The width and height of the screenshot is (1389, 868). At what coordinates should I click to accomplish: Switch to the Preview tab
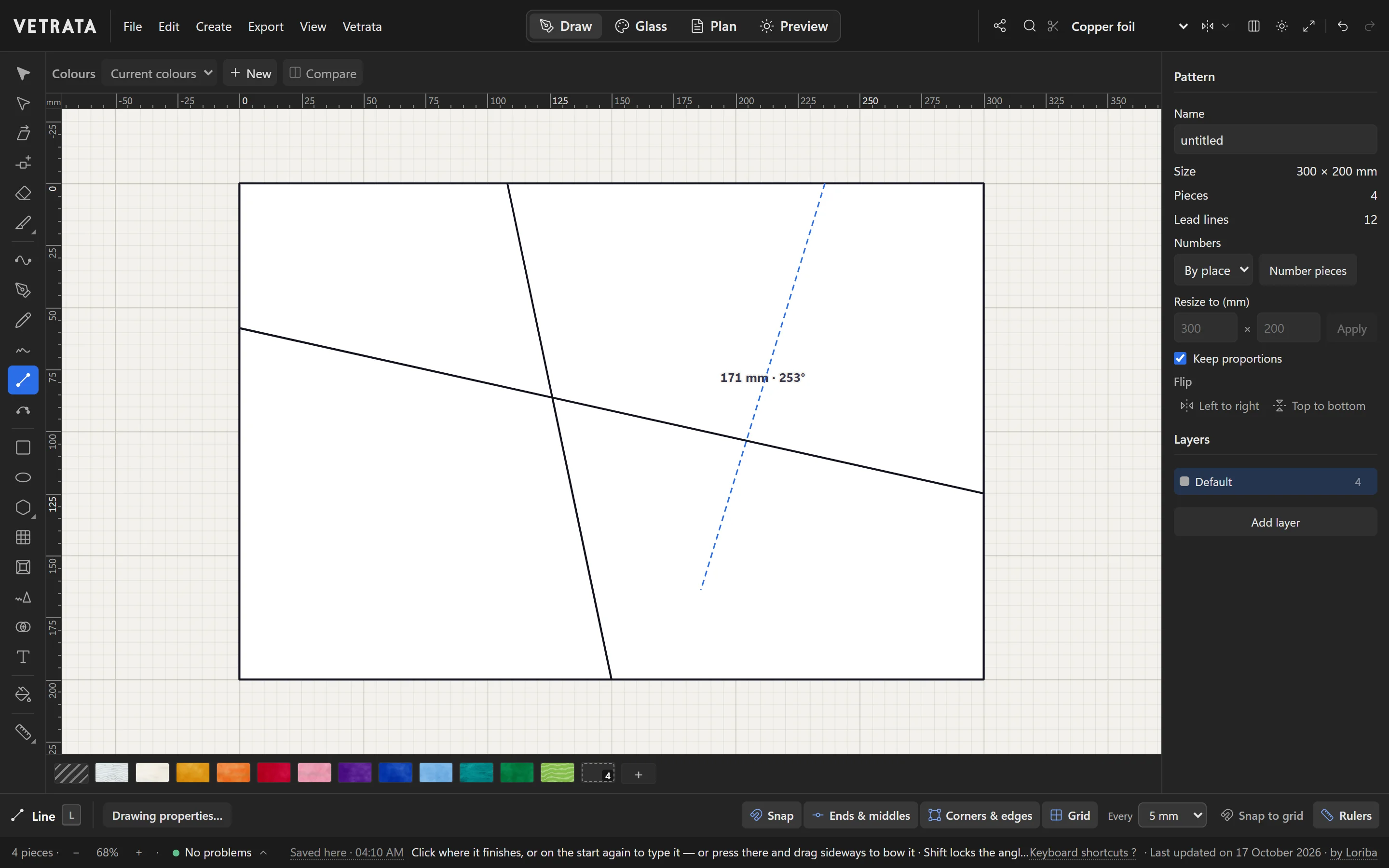tap(794, 27)
